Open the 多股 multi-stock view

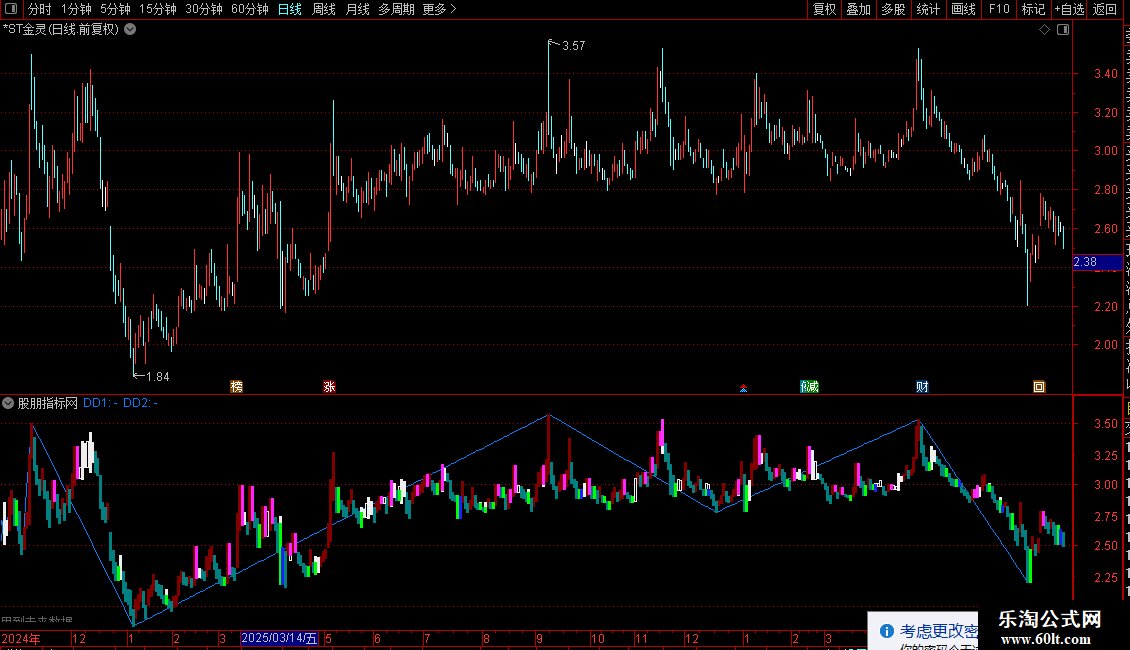[894, 9]
